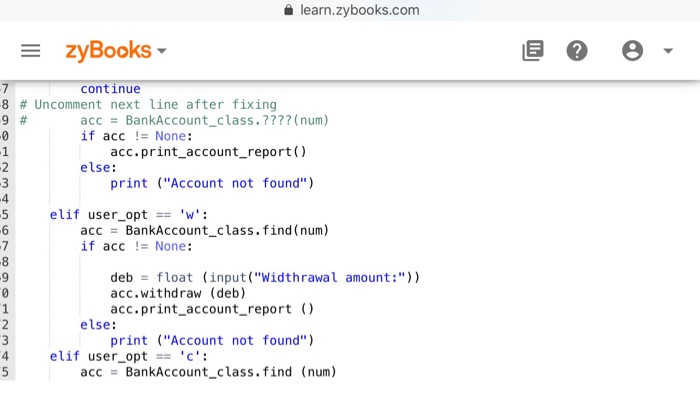Click the first 'else:' line
This screenshot has height=394, width=700.
(x=98, y=167)
